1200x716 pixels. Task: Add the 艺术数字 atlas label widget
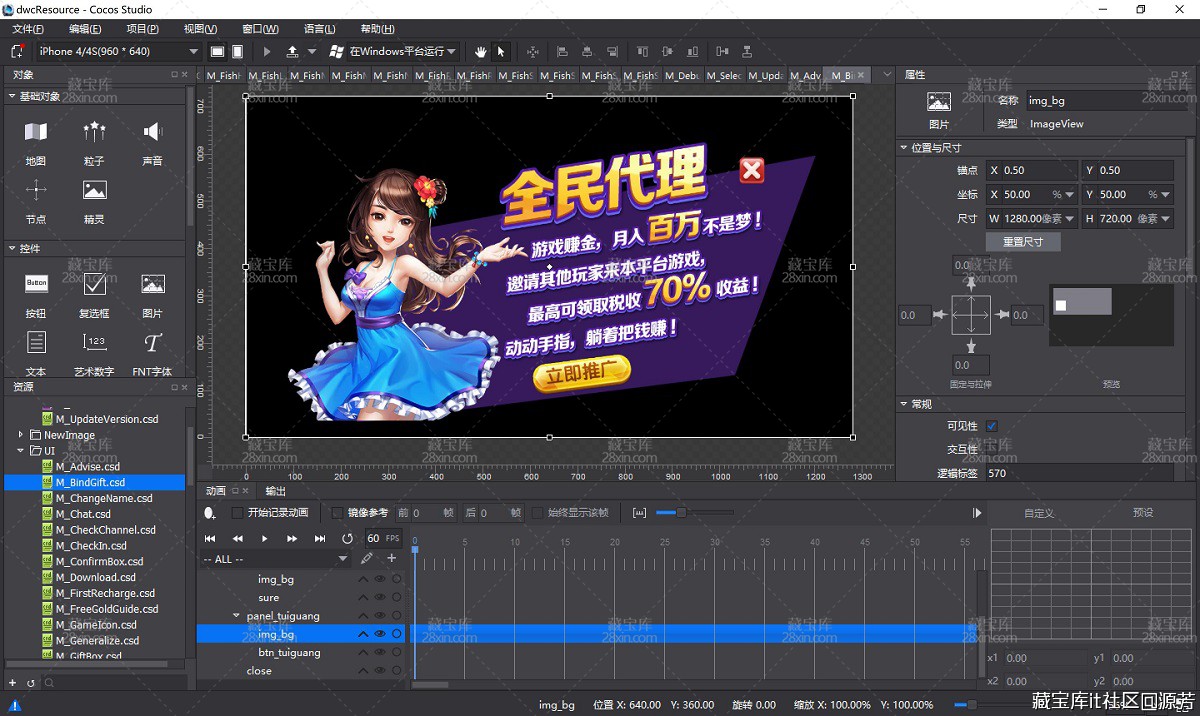click(94, 353)
